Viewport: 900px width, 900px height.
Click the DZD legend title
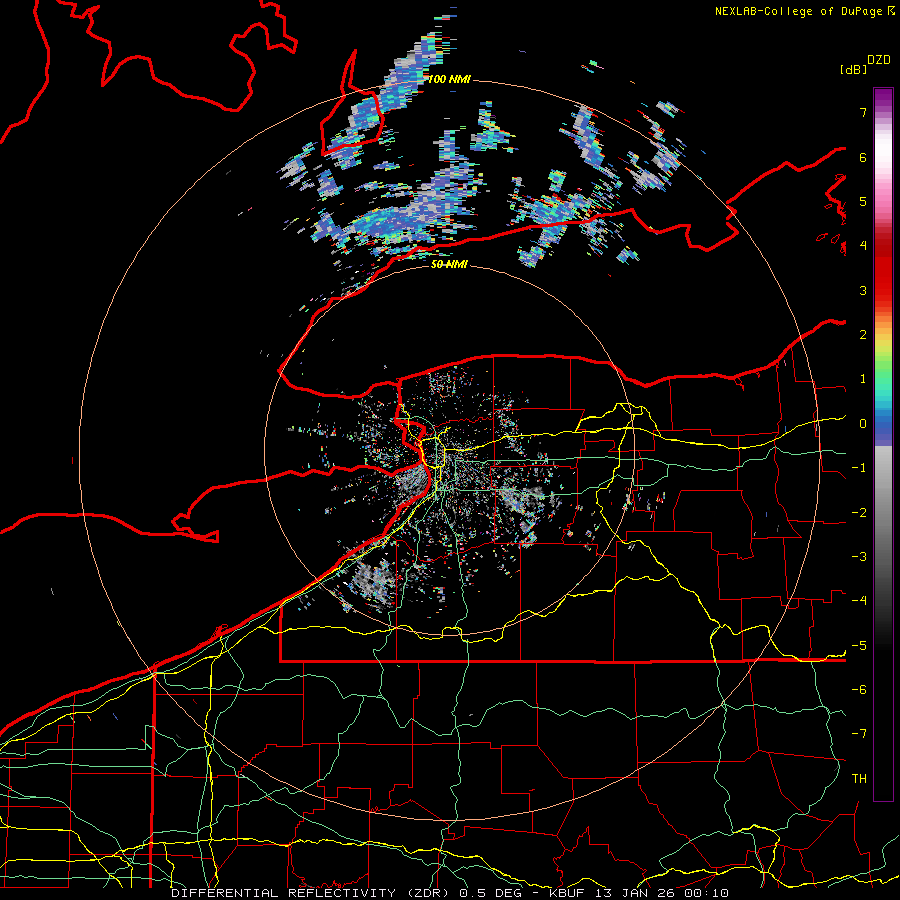click(879, 60)
